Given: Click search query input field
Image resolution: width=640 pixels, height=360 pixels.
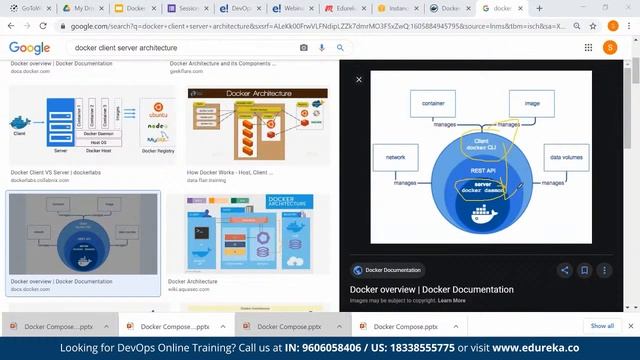Looking at the screenshot, I should pos(184,48).
